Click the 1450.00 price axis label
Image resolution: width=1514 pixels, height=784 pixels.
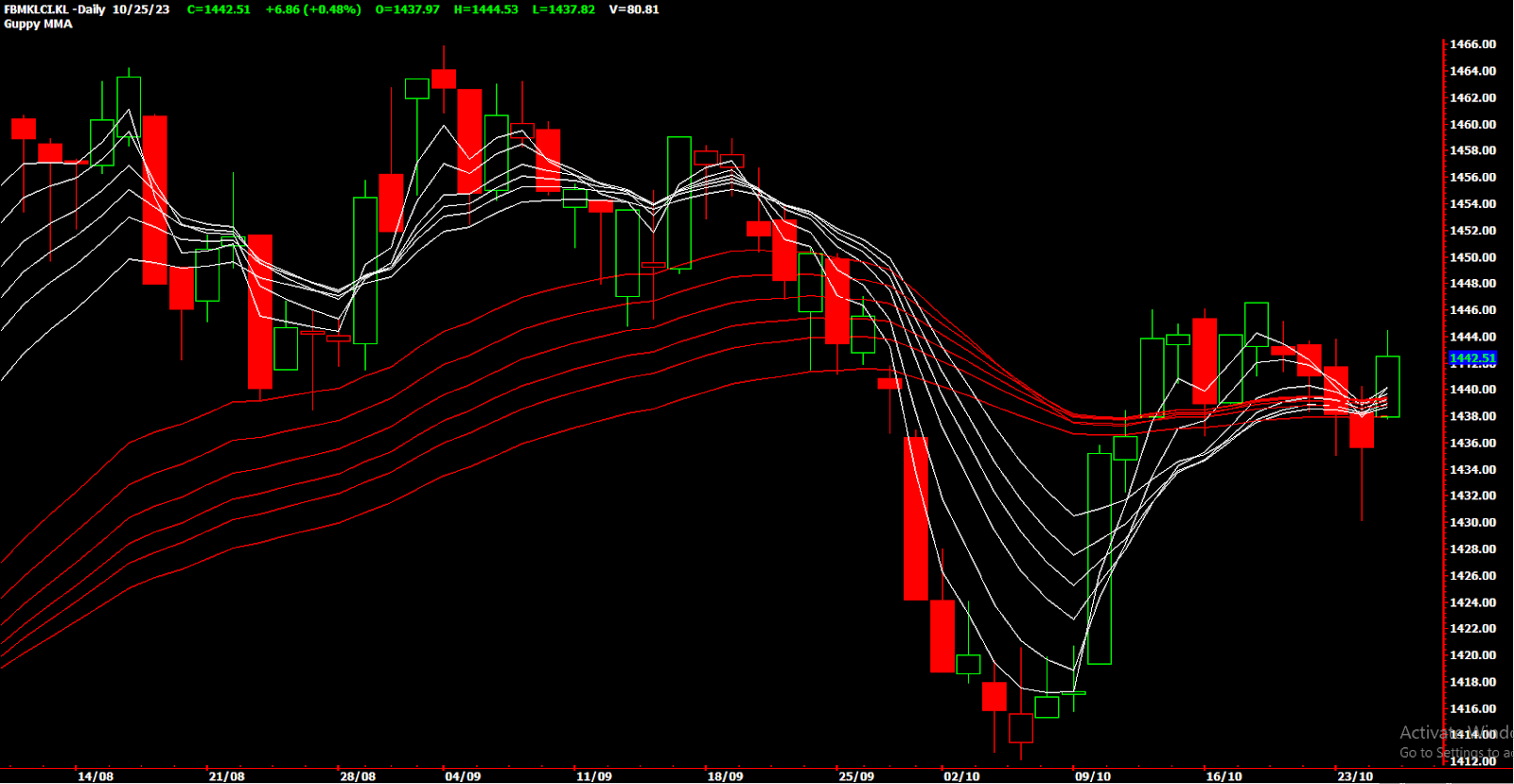tap(1472, 257)
